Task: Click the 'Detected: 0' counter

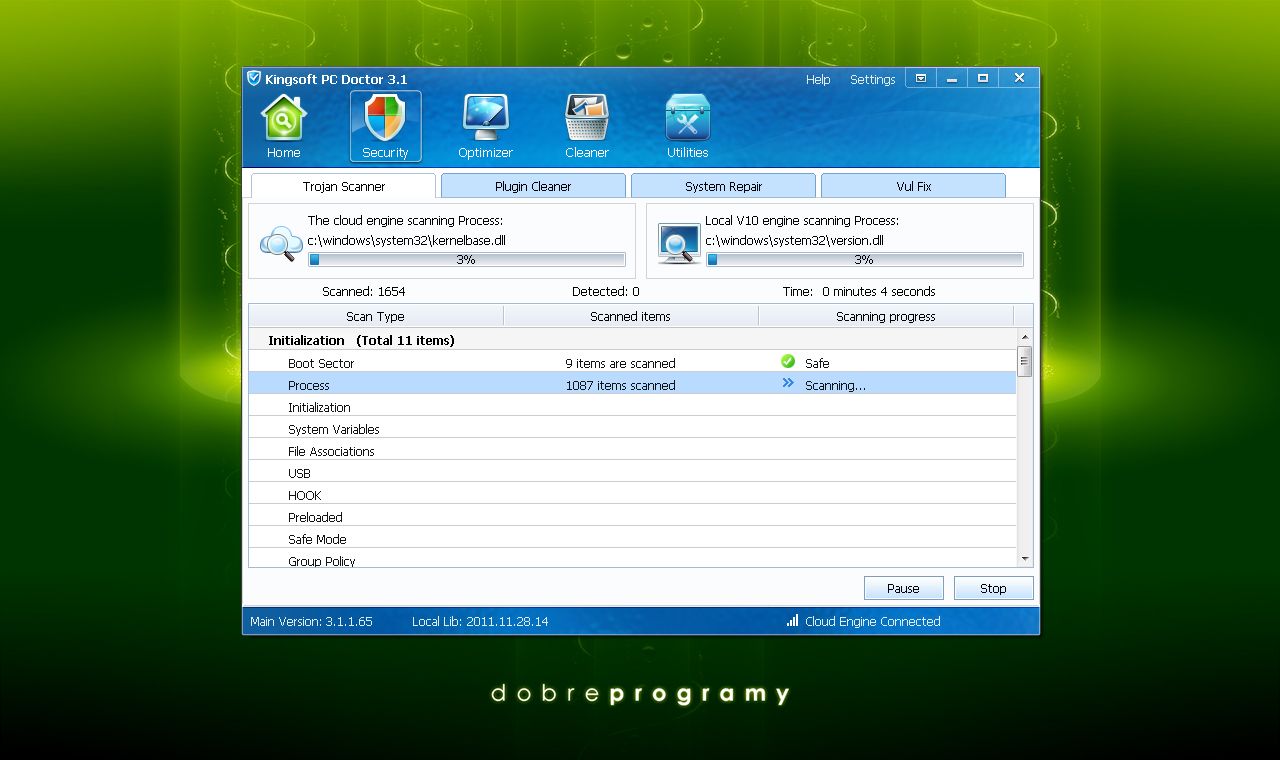Action: 606,292
